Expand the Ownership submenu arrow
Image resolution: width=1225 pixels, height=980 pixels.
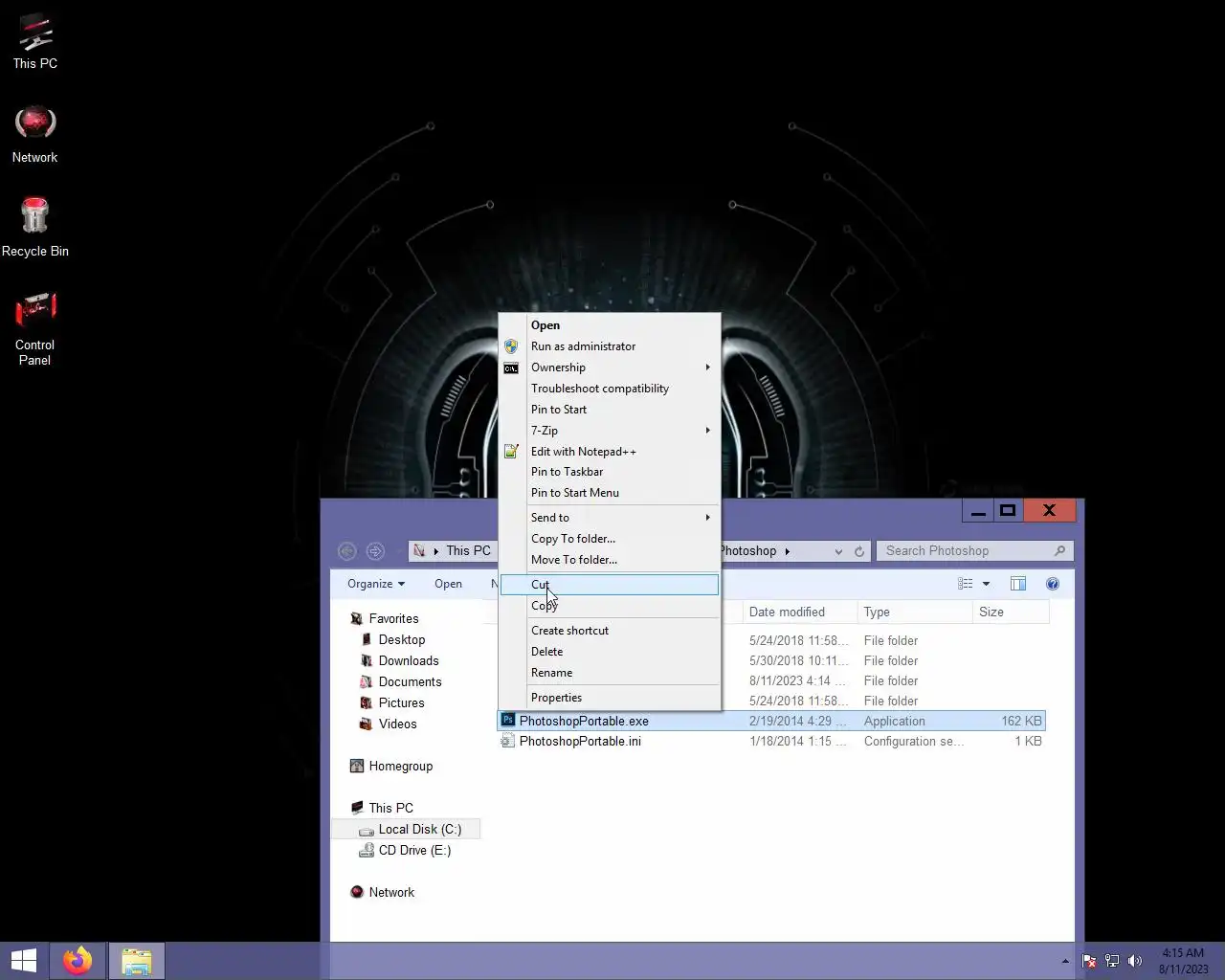click(708, 367)
